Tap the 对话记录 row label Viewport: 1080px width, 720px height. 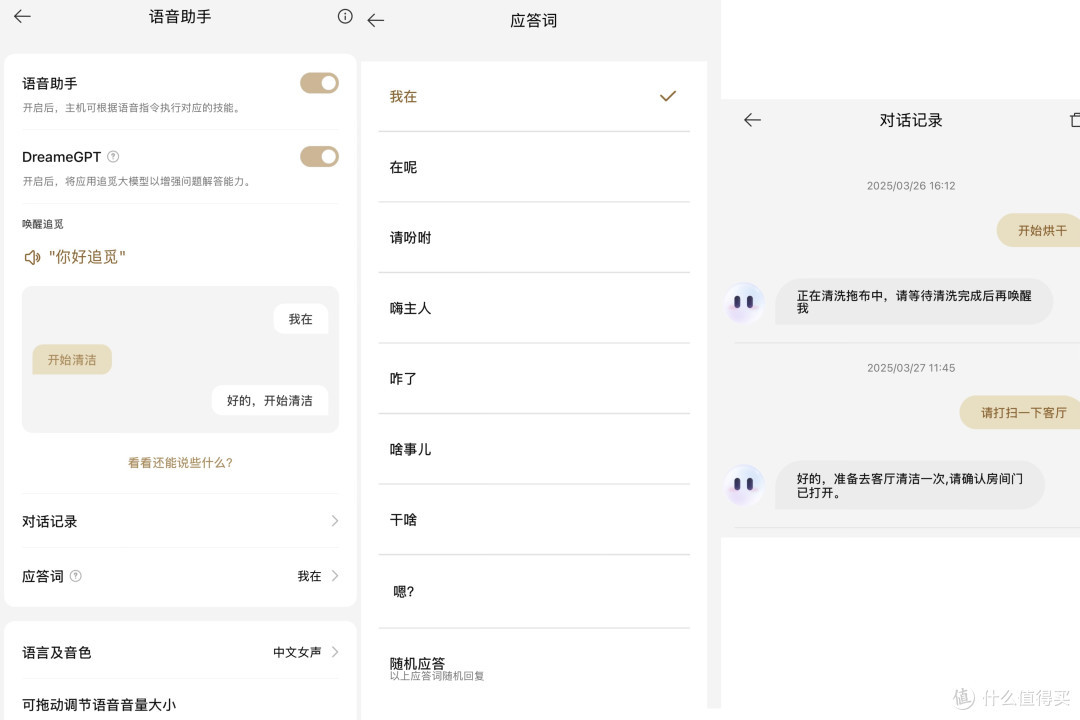pos(50,522)
